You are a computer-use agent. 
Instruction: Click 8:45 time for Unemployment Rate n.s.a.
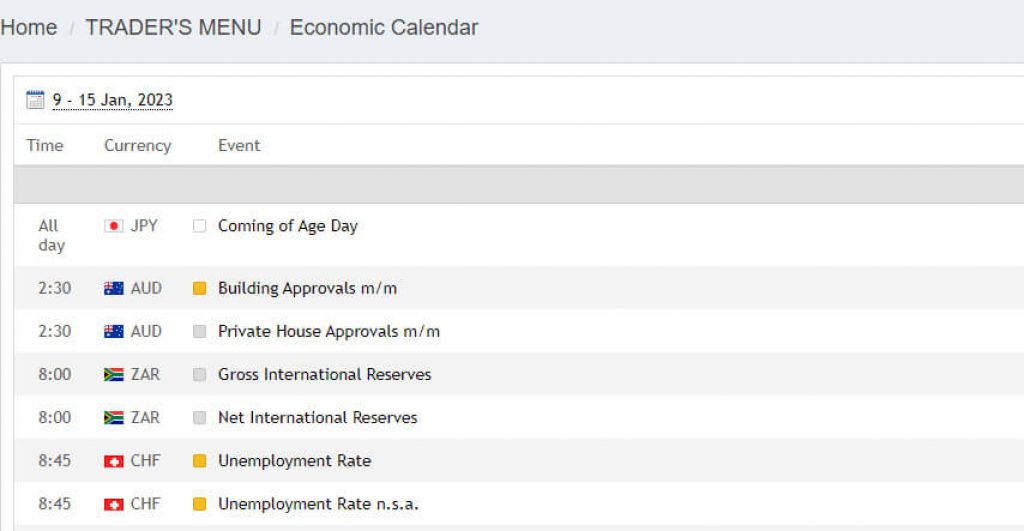click(55, 504)
